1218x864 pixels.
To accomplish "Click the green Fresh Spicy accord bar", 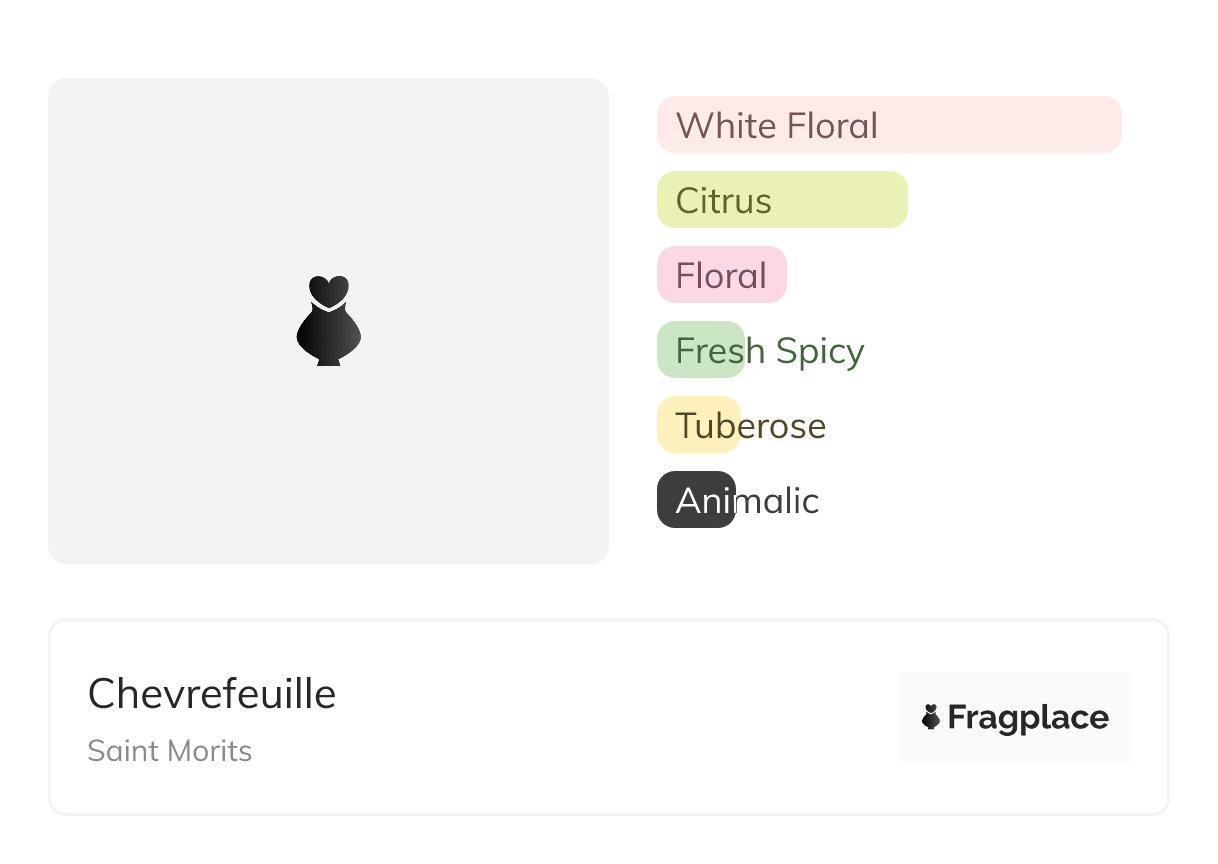I will 700,350.
